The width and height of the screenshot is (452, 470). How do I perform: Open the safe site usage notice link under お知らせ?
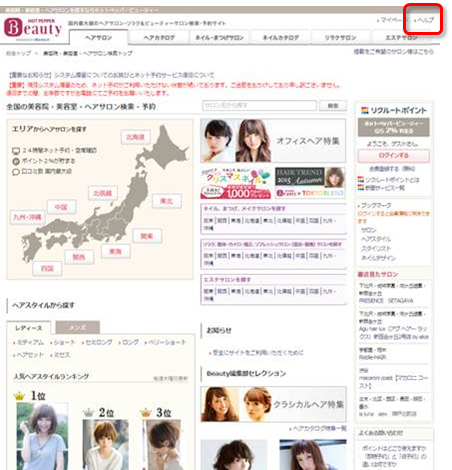coord(258,353)
